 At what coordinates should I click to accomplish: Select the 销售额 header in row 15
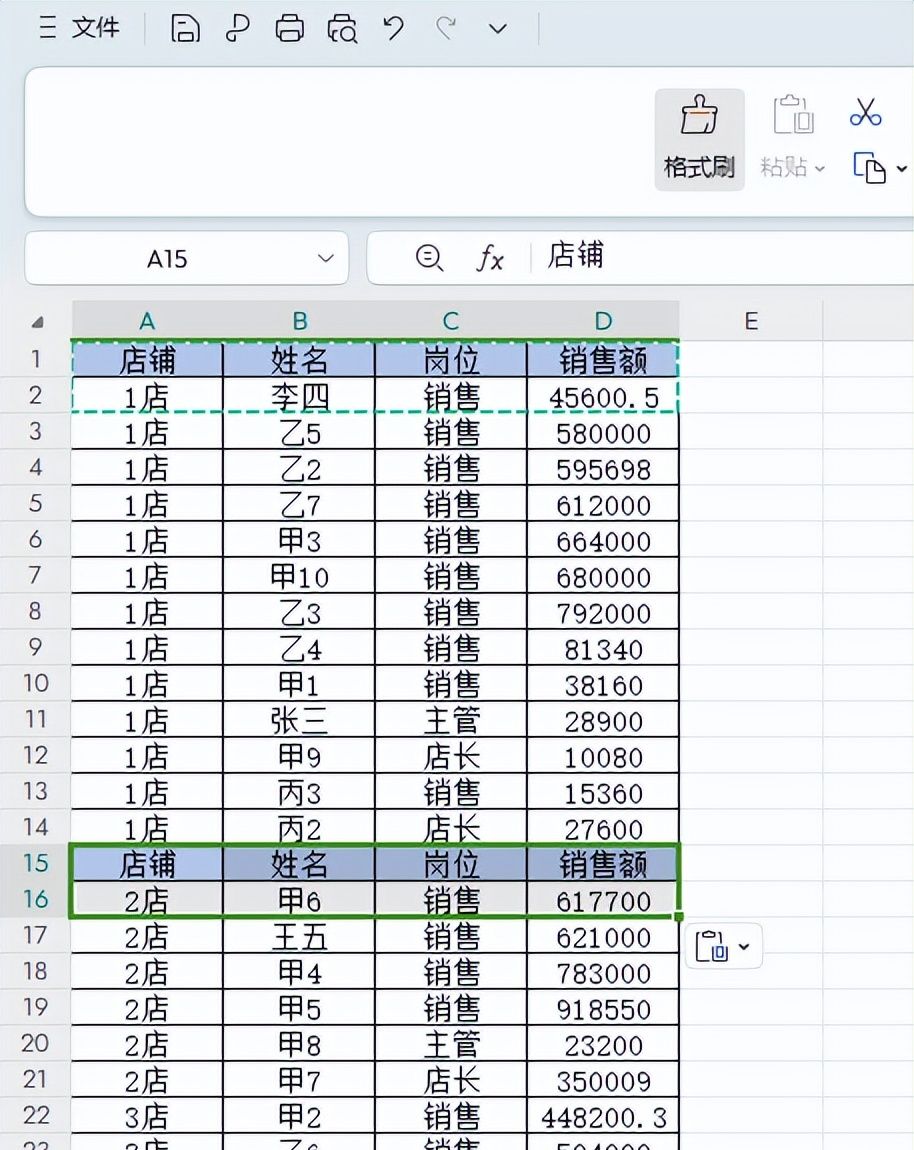click(602, 865)
